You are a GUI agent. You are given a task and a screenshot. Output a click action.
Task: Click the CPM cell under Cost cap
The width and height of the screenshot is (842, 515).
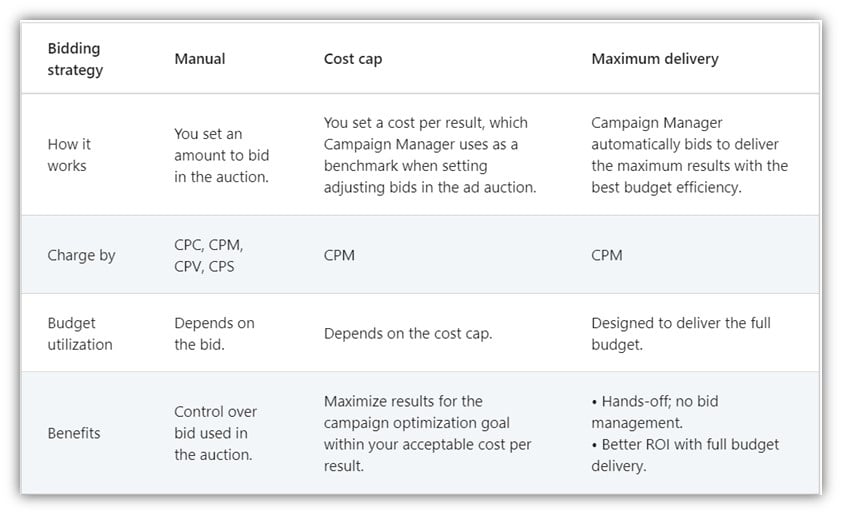pyautogui.click(x=339, y=255)
